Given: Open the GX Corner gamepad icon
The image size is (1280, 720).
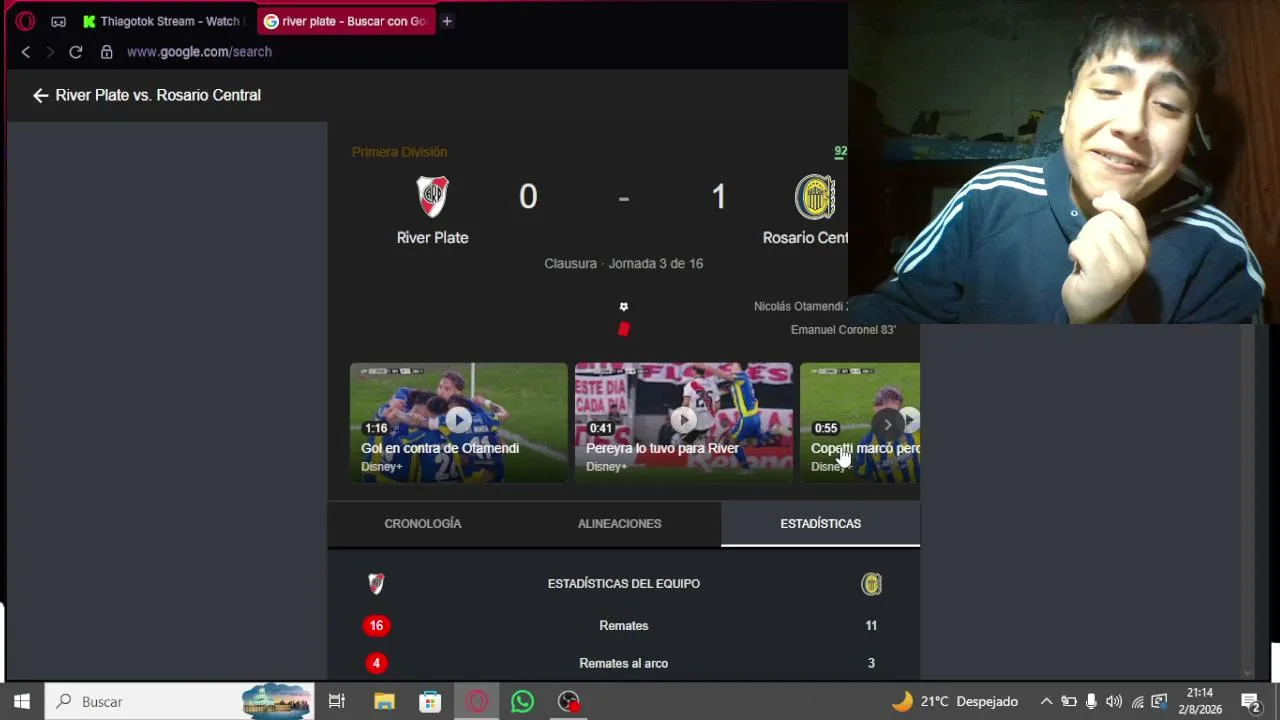Looking at the screenshot, I should coord(59,21).
